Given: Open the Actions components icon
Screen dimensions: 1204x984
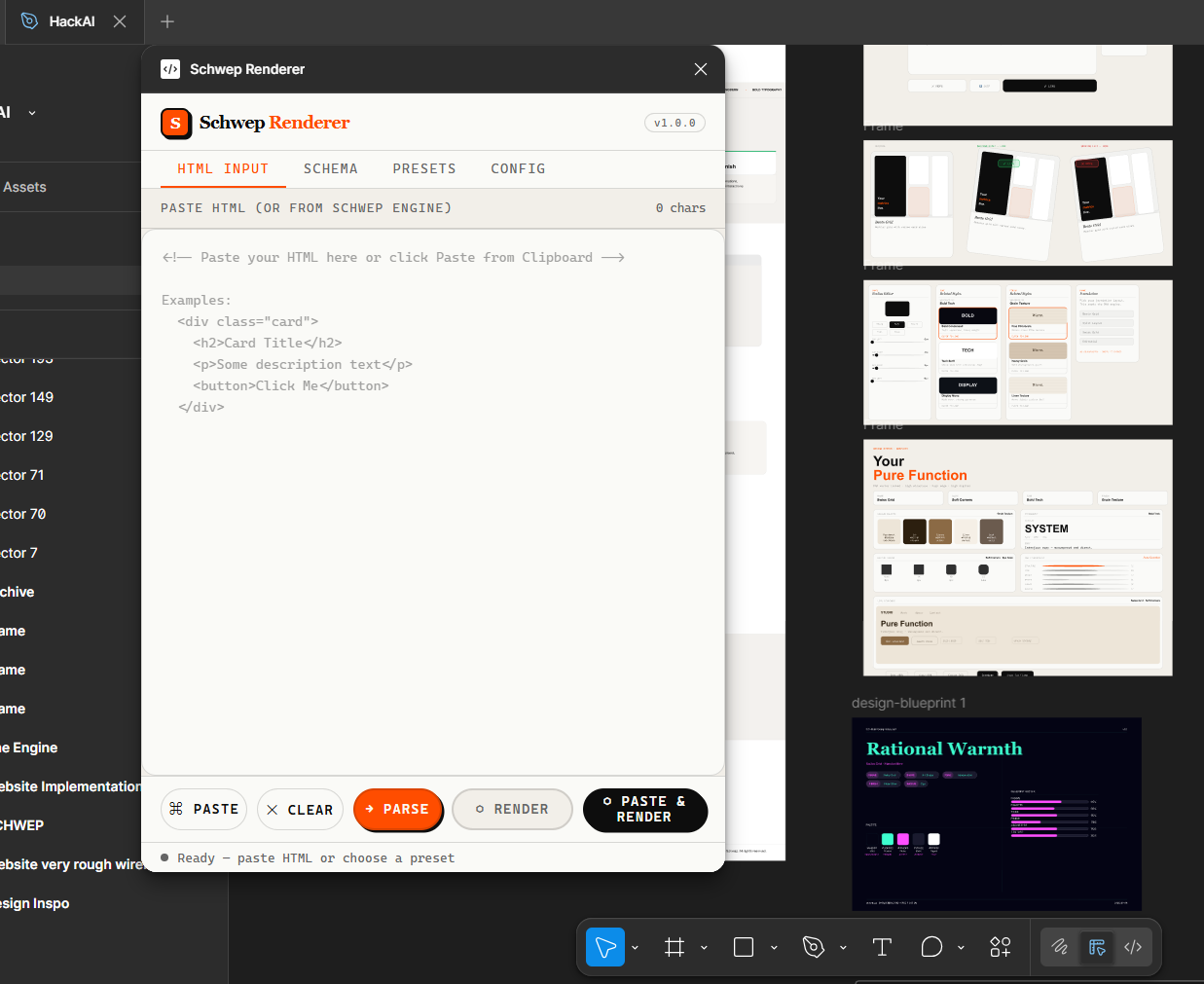Looking at the screenshot, I should click(x=1001, y=947).
